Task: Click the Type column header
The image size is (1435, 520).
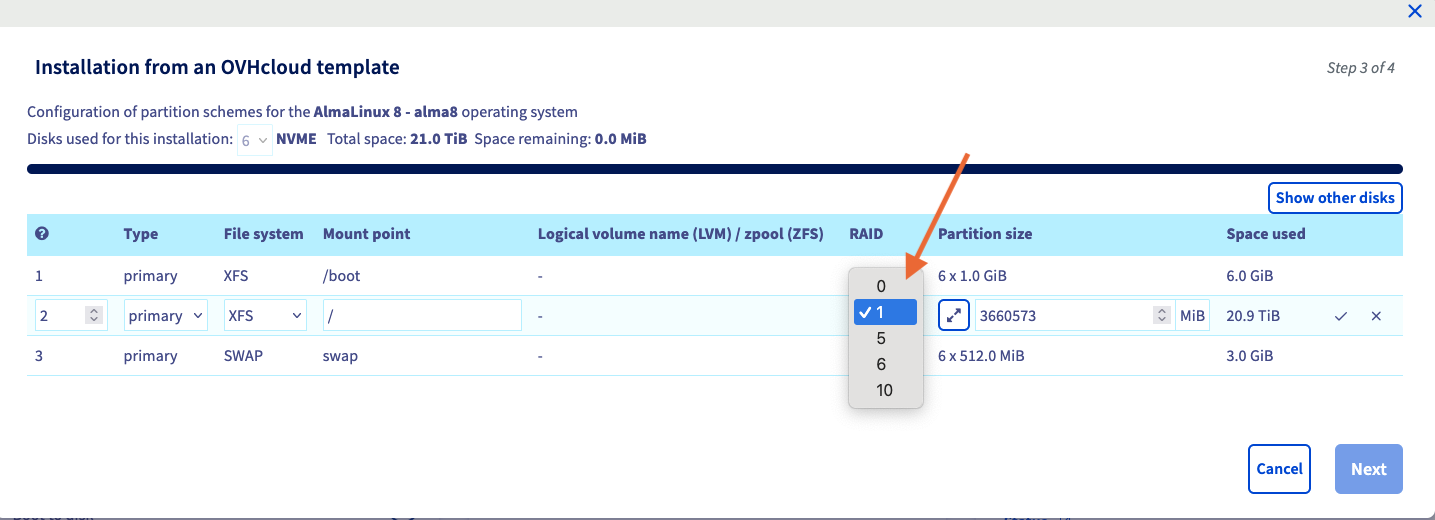Action: (141, 234)
